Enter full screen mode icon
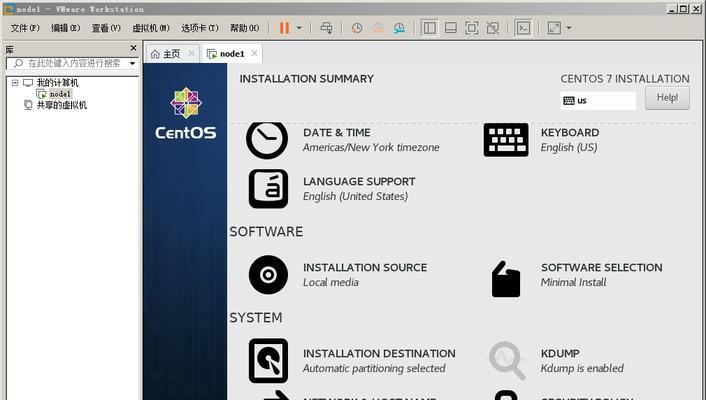Image resolution: width=706 pixels, height=400 pixels. (471, 28)
